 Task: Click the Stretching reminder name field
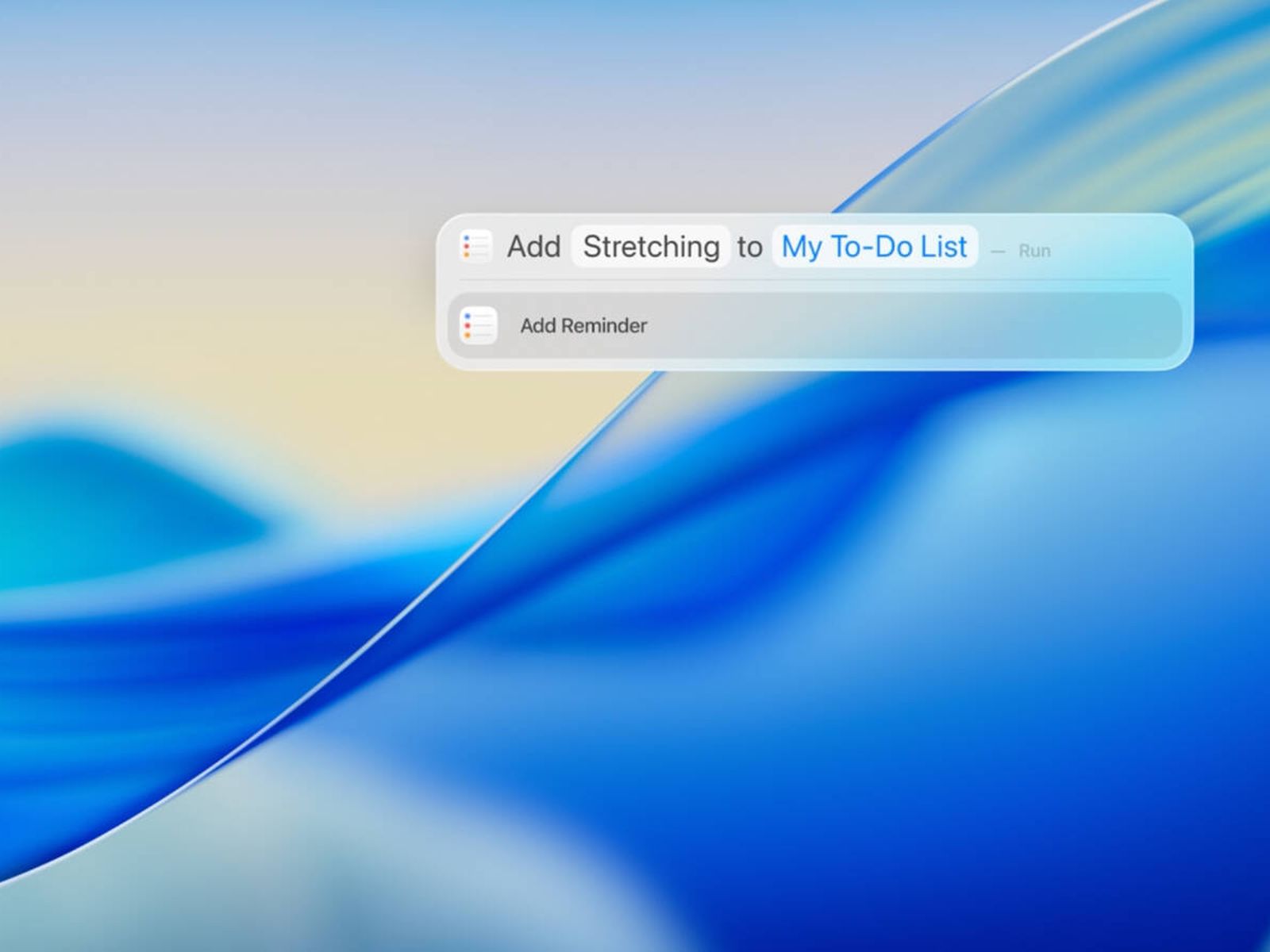(651, 247)
